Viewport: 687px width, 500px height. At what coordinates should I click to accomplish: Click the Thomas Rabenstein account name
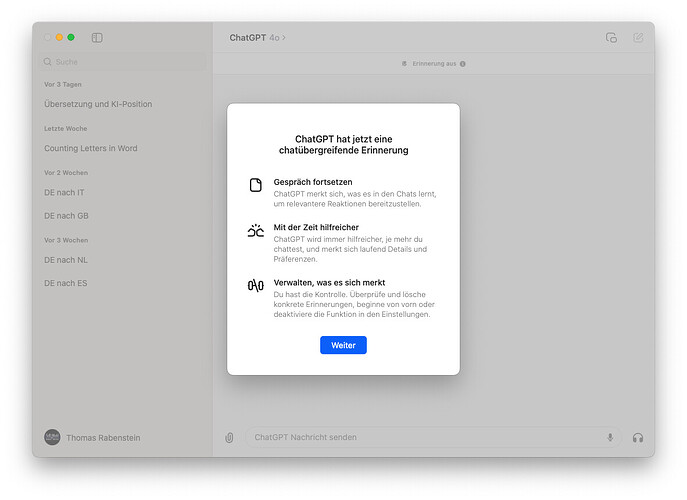103,438
